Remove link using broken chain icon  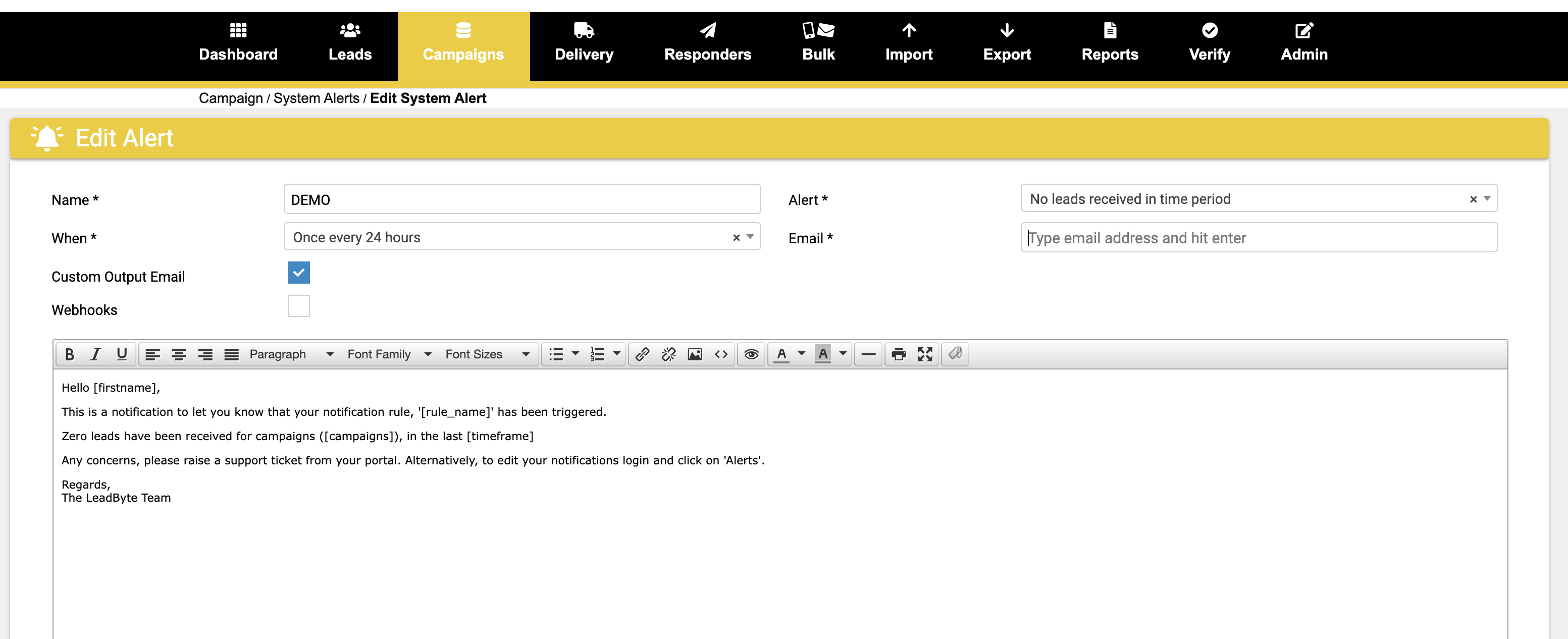coord(668,354)
